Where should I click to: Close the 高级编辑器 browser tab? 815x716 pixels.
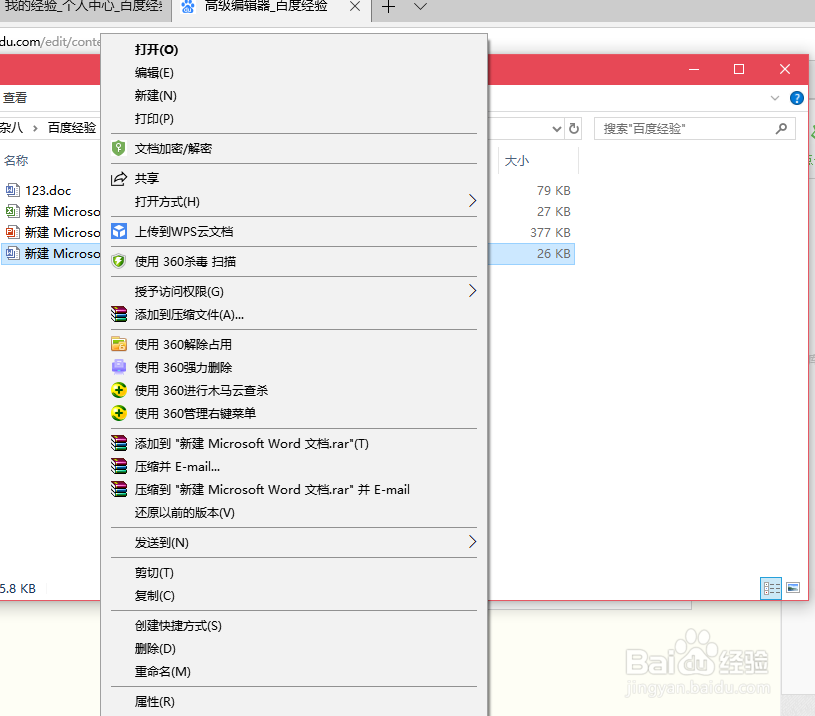pos(355,7)
